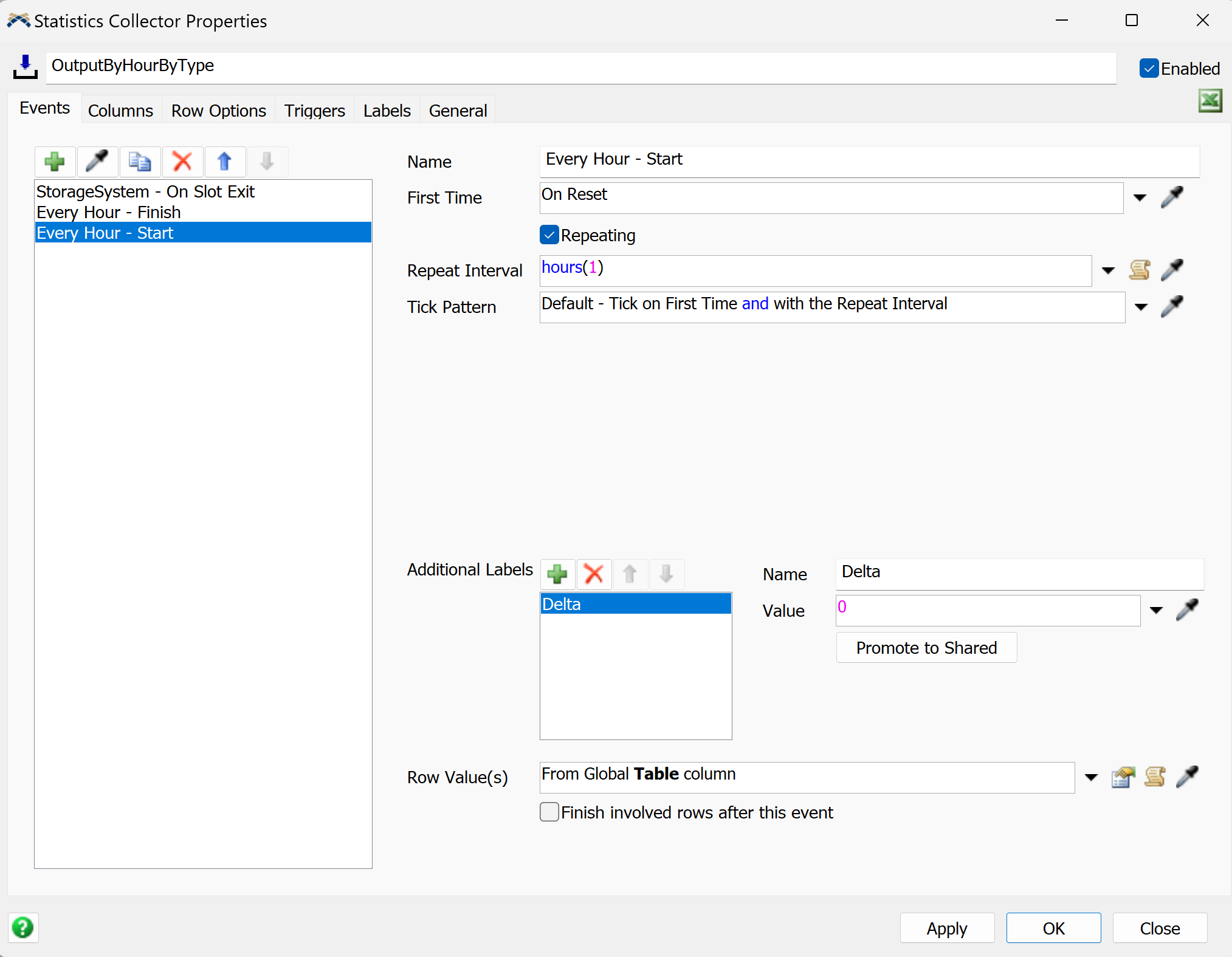The width and height of the screenshot is (1232, 957).
Task: Open code editor for Repeat Interval
Action: 1139,270
